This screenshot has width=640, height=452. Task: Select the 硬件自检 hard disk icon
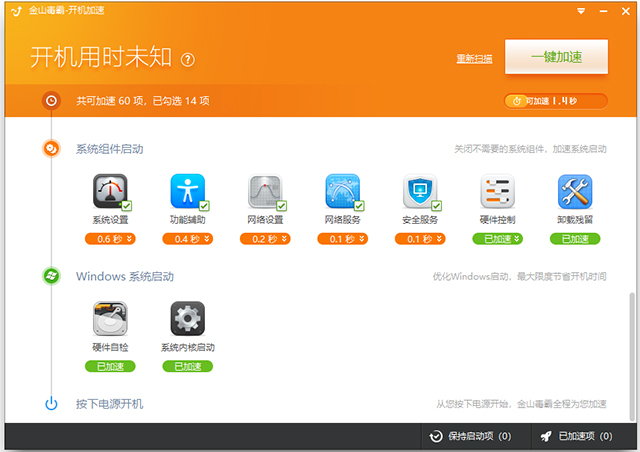click(x=110, y=318)
